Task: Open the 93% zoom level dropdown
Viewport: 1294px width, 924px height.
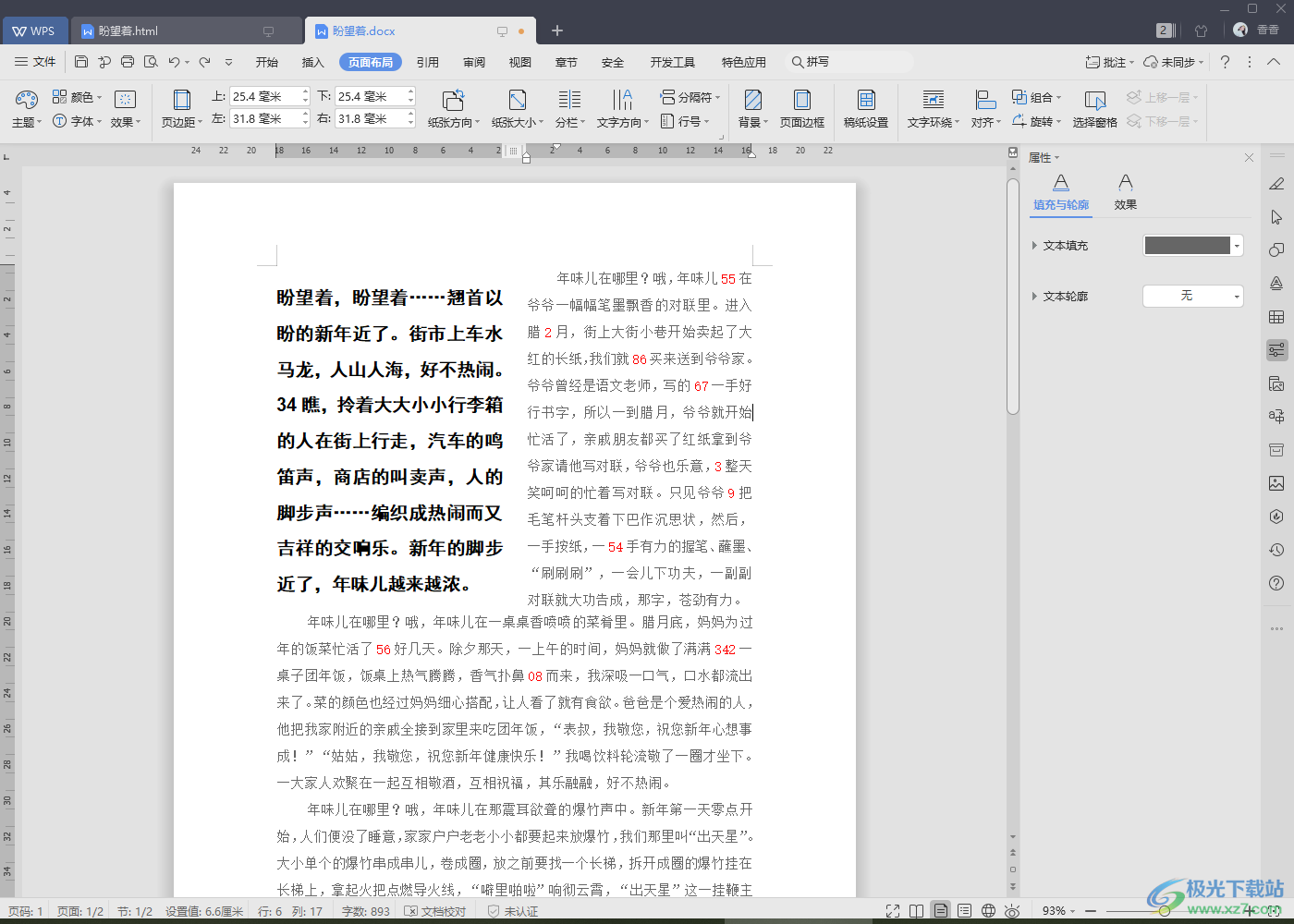Action: tap(1058, 911)
